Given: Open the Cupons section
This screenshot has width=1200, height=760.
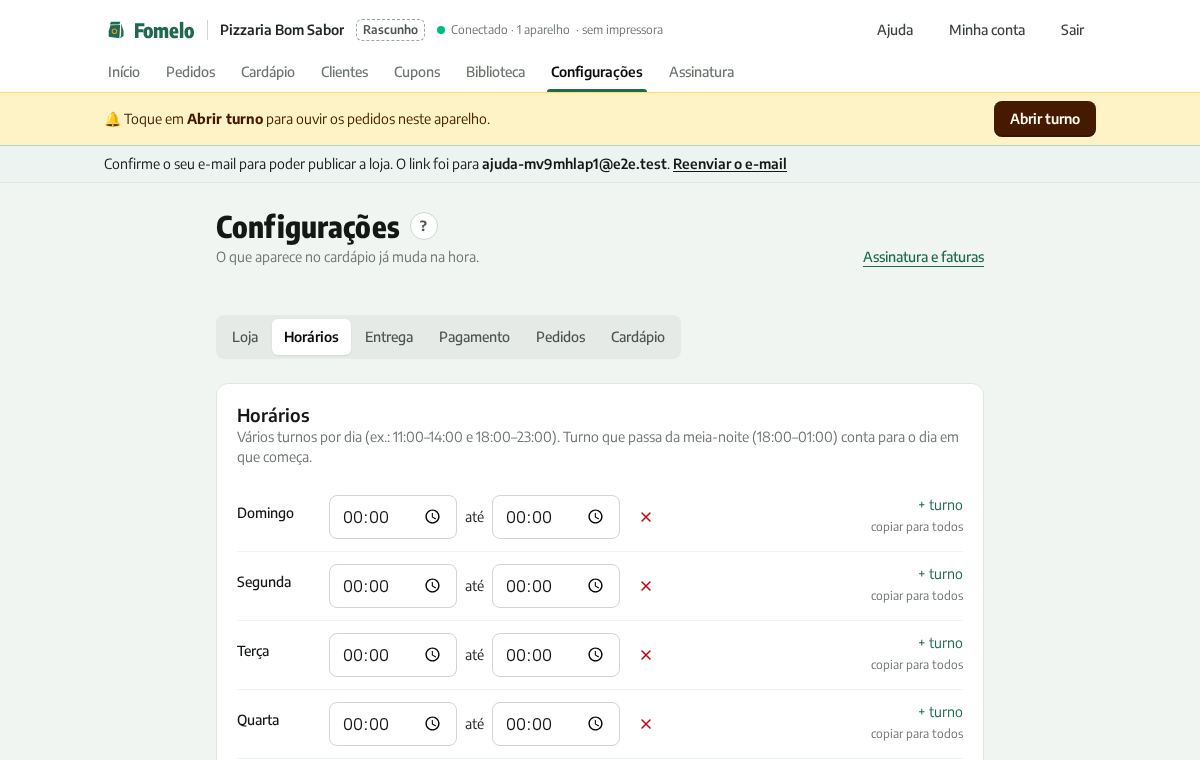Looking at the screenshot, I should click(x=417, y=72).
